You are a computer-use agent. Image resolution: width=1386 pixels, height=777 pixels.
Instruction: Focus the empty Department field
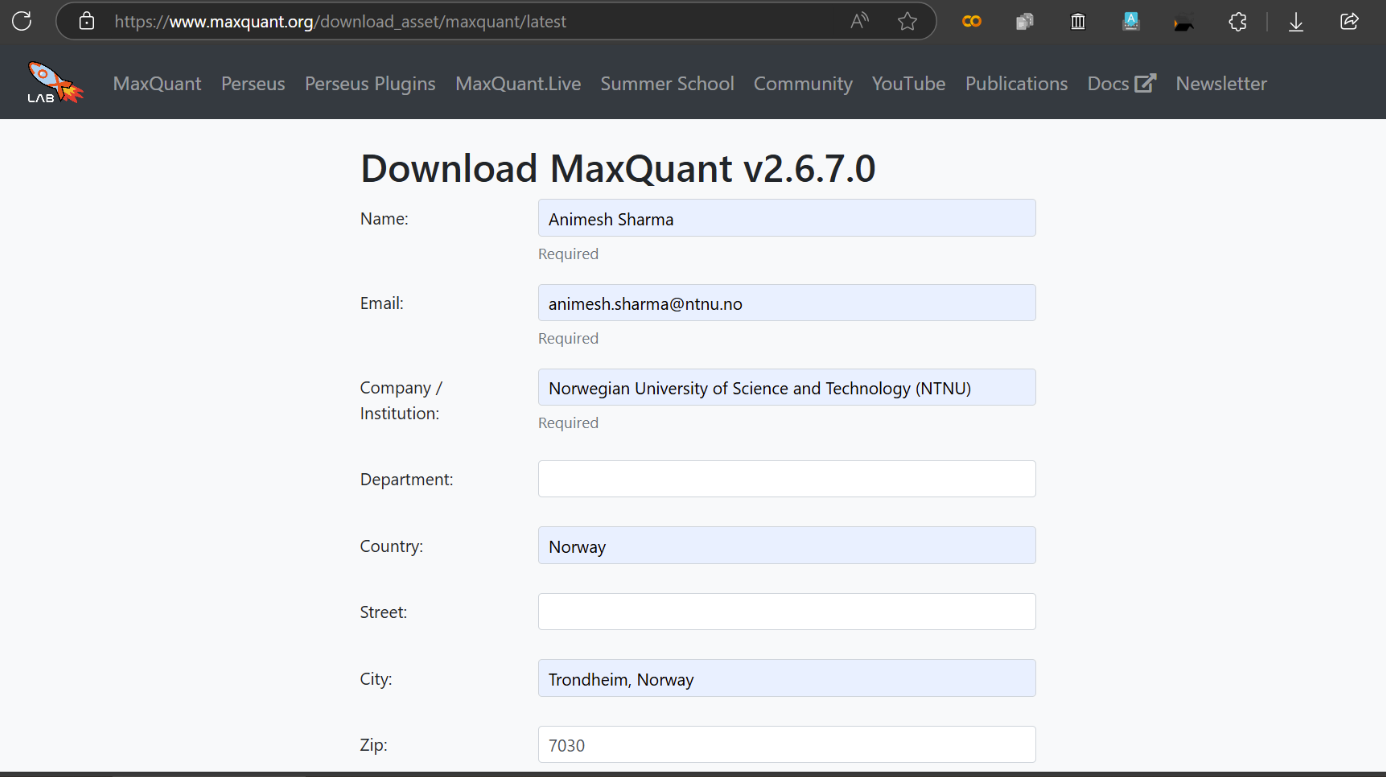787,479
